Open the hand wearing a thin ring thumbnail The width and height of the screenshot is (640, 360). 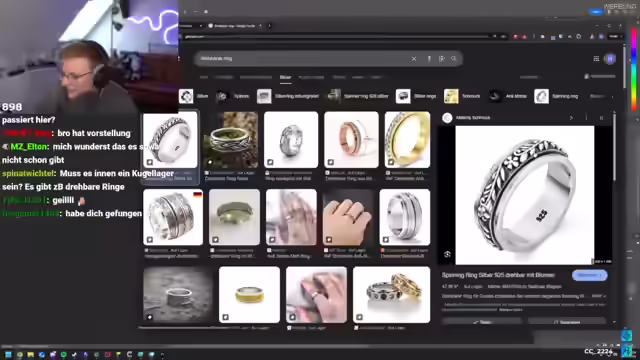[x=348, y=217]
